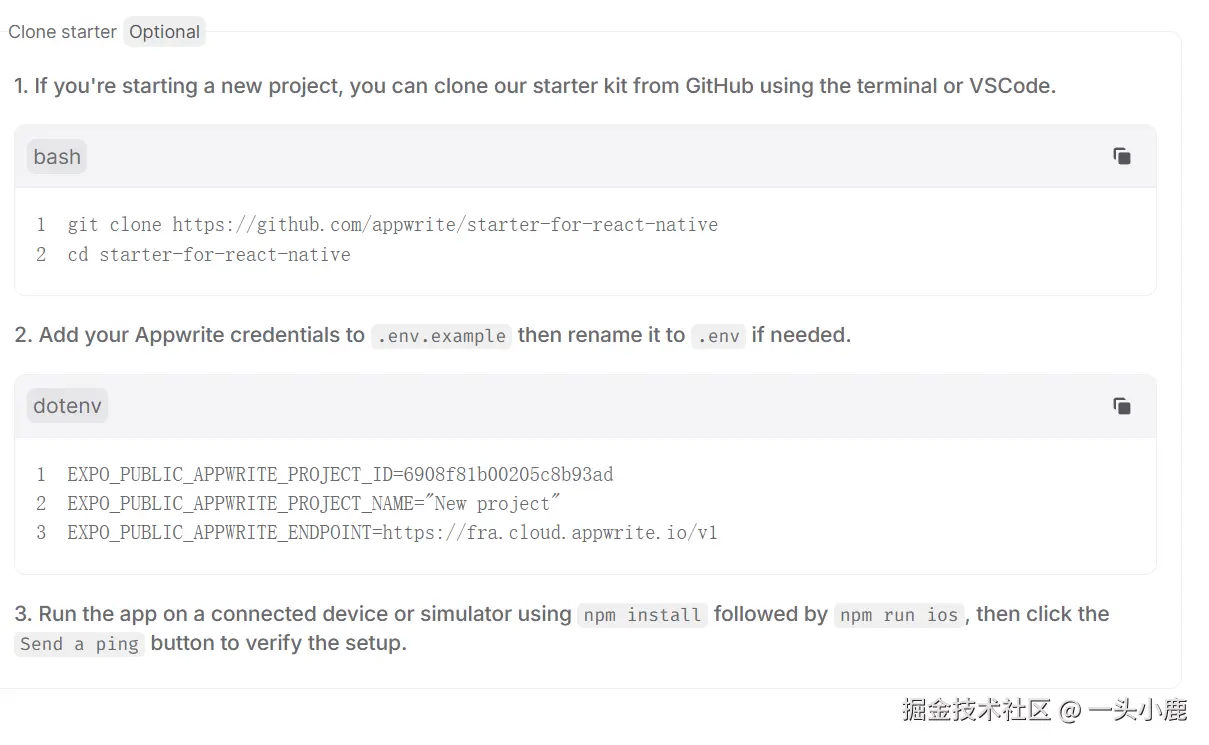Select the EXPO_PUBLIC_APPWRITE_PROJECT_ID line

coord(340,474)
